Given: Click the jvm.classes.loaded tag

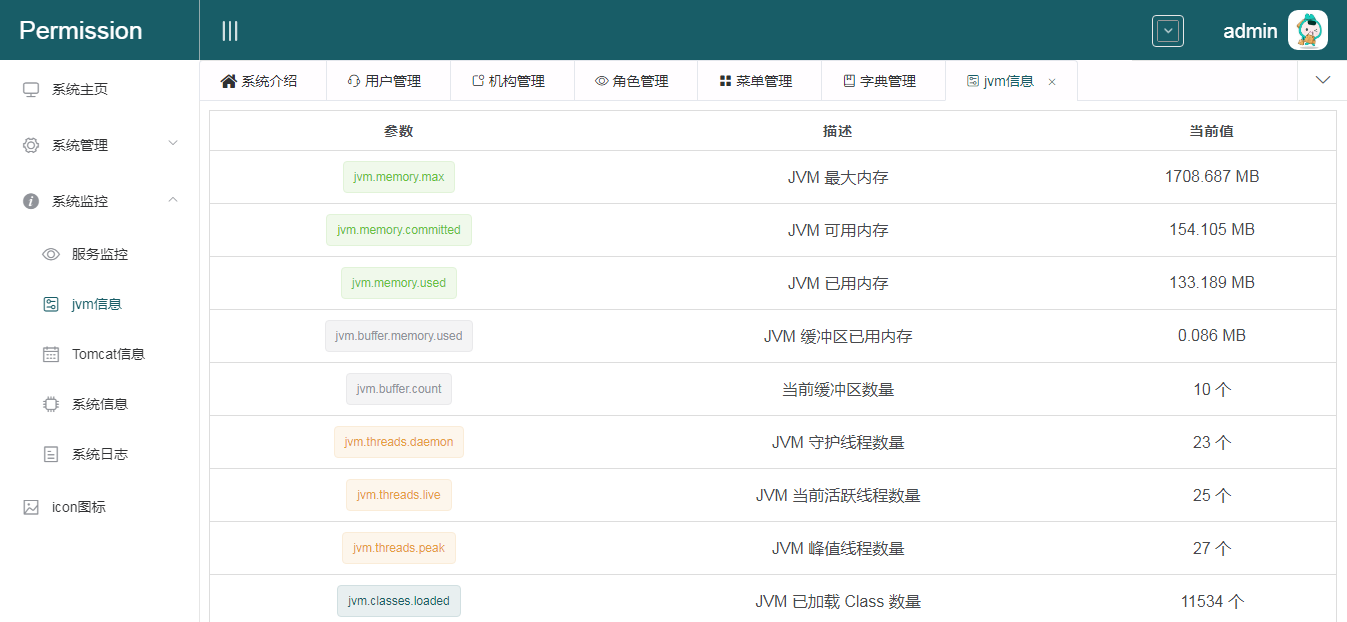Looking at the screenshot, I should pos(399,601).
